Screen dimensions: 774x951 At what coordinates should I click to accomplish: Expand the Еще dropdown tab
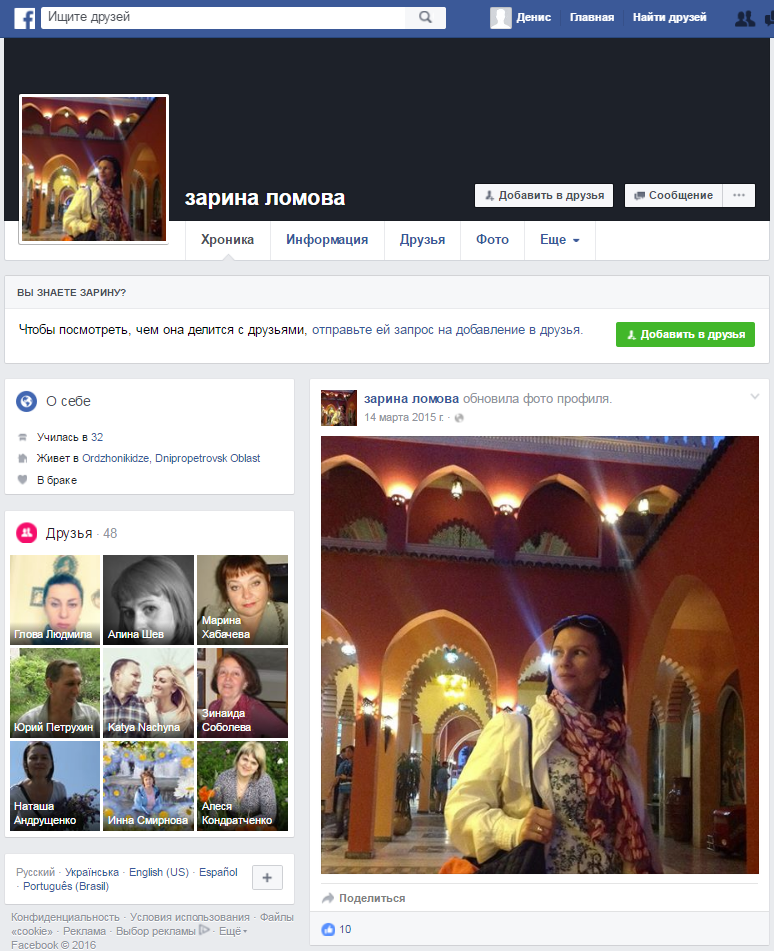[x=559, y=240]
